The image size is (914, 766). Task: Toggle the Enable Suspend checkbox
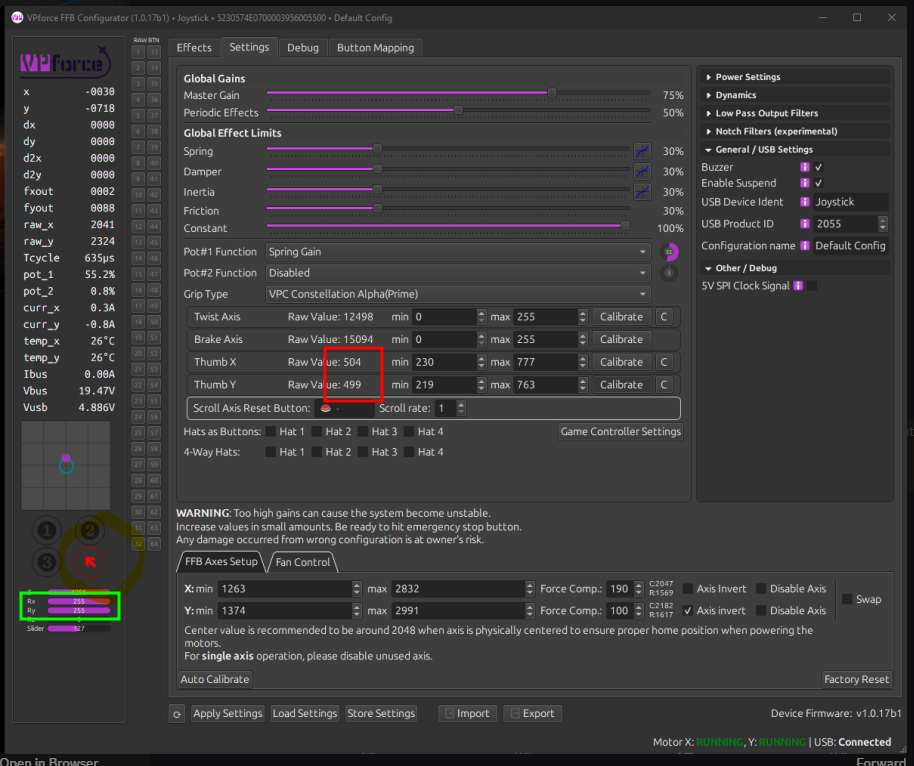click(818, 183)
